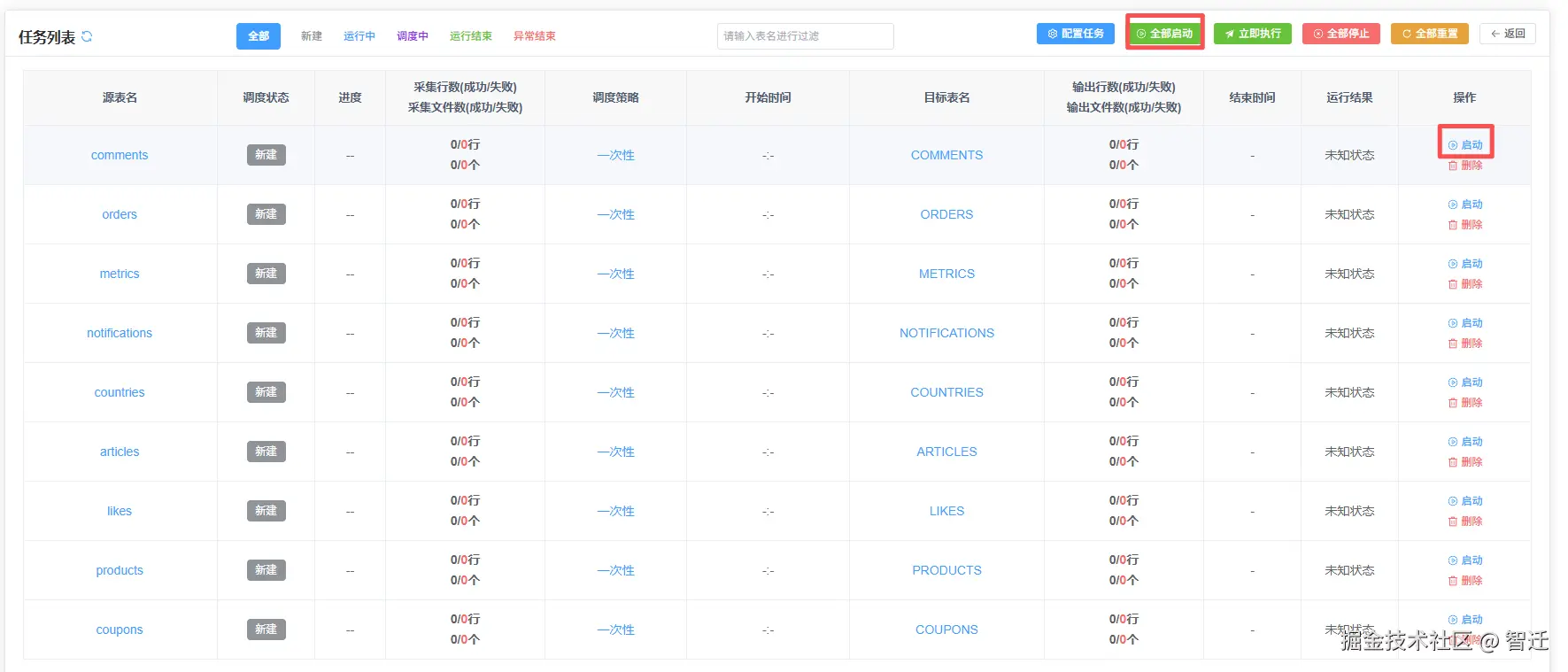Reset all tasks via 全部重置
The width and height of the screenshot is (1568, 672).
1430,34
